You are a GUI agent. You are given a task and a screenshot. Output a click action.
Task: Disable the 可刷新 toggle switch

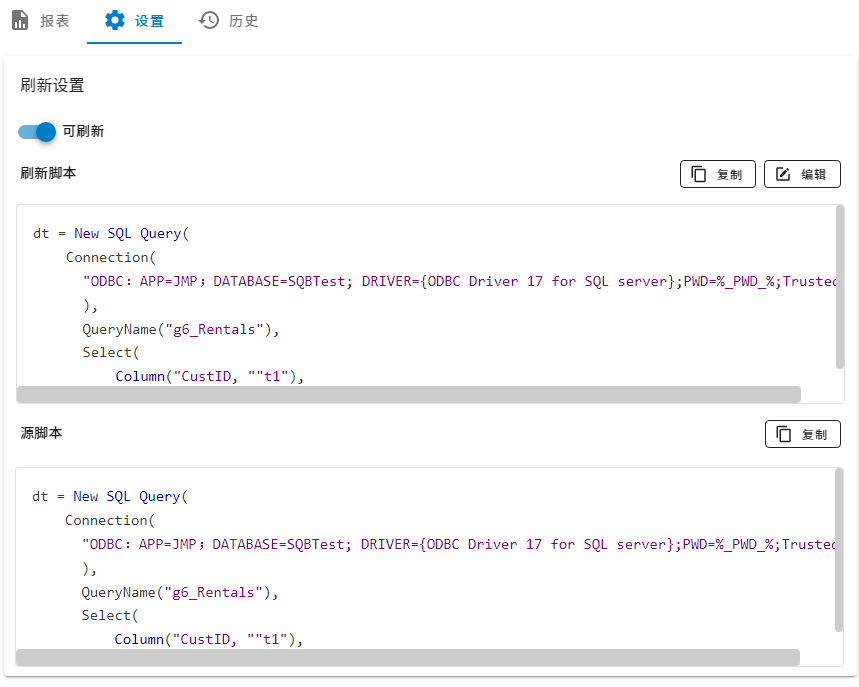[x=37, y=131]
